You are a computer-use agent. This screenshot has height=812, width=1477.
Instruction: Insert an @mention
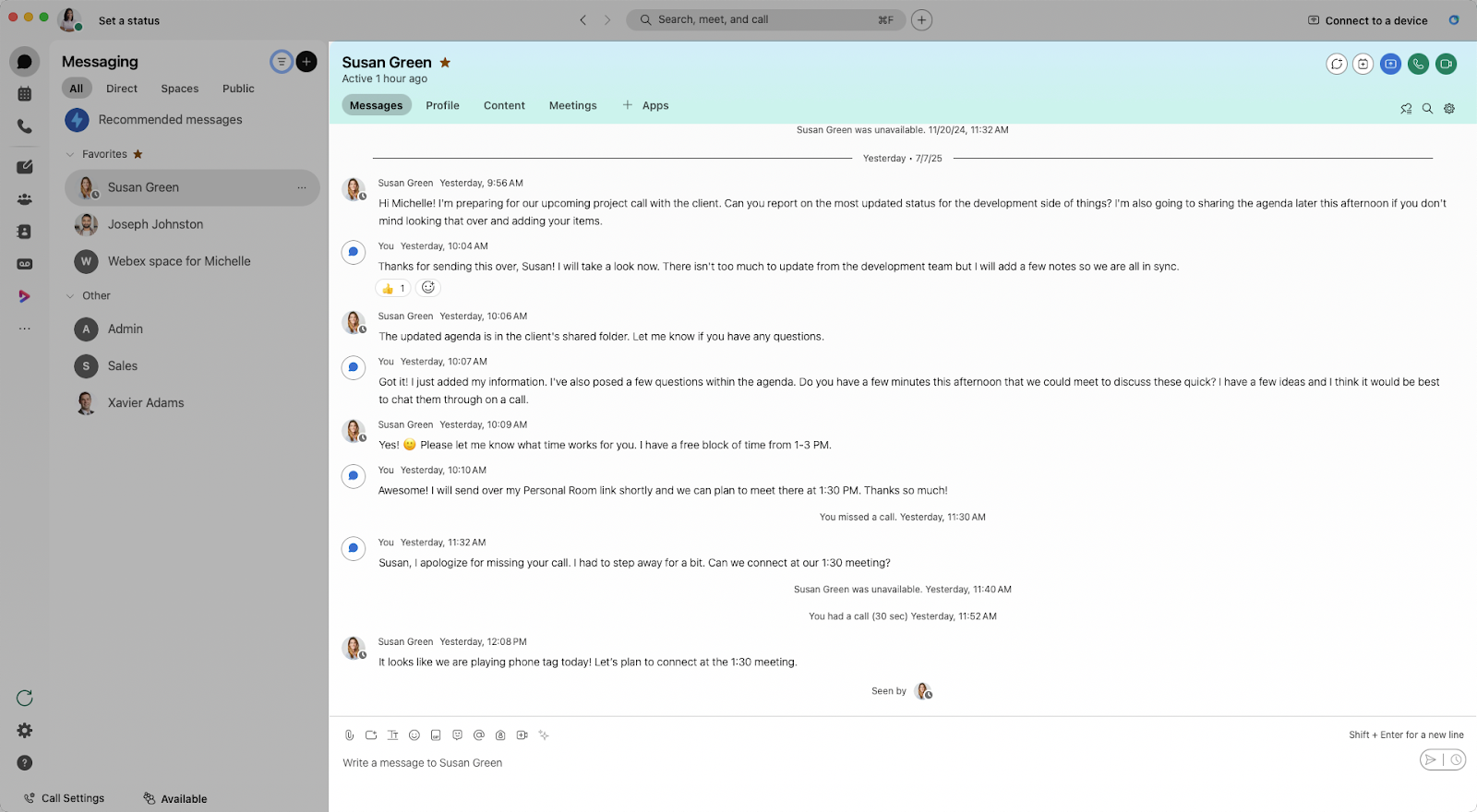click(479, 735)
